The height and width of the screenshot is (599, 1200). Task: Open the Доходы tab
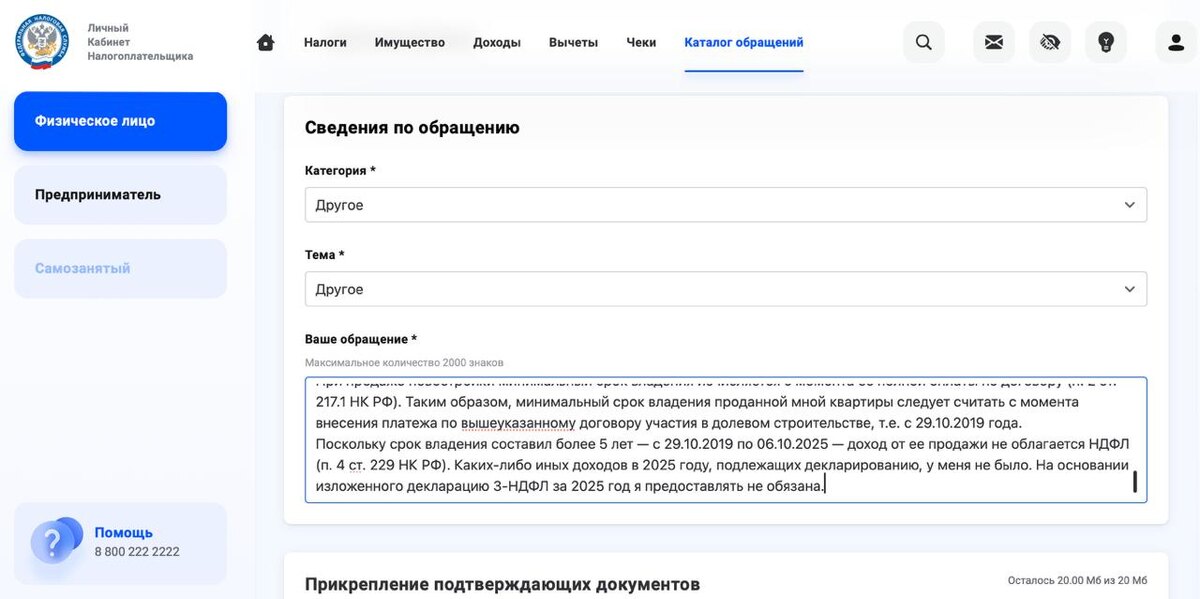pos(497,42)
